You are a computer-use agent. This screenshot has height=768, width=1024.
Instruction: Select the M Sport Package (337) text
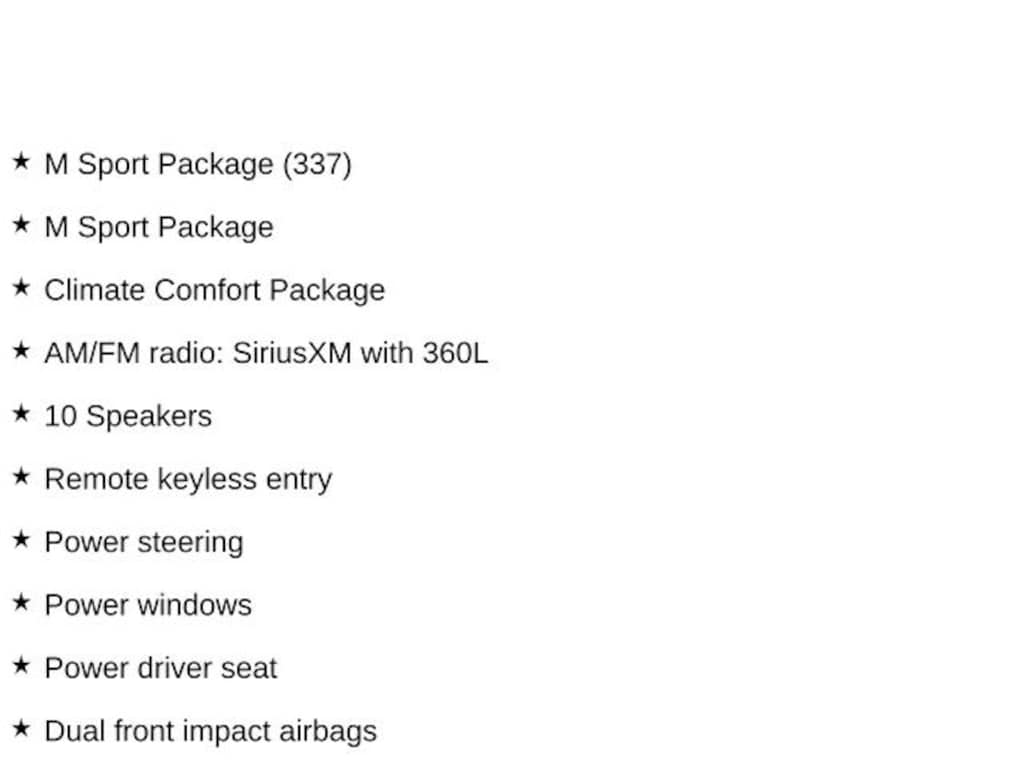(198, 164)
